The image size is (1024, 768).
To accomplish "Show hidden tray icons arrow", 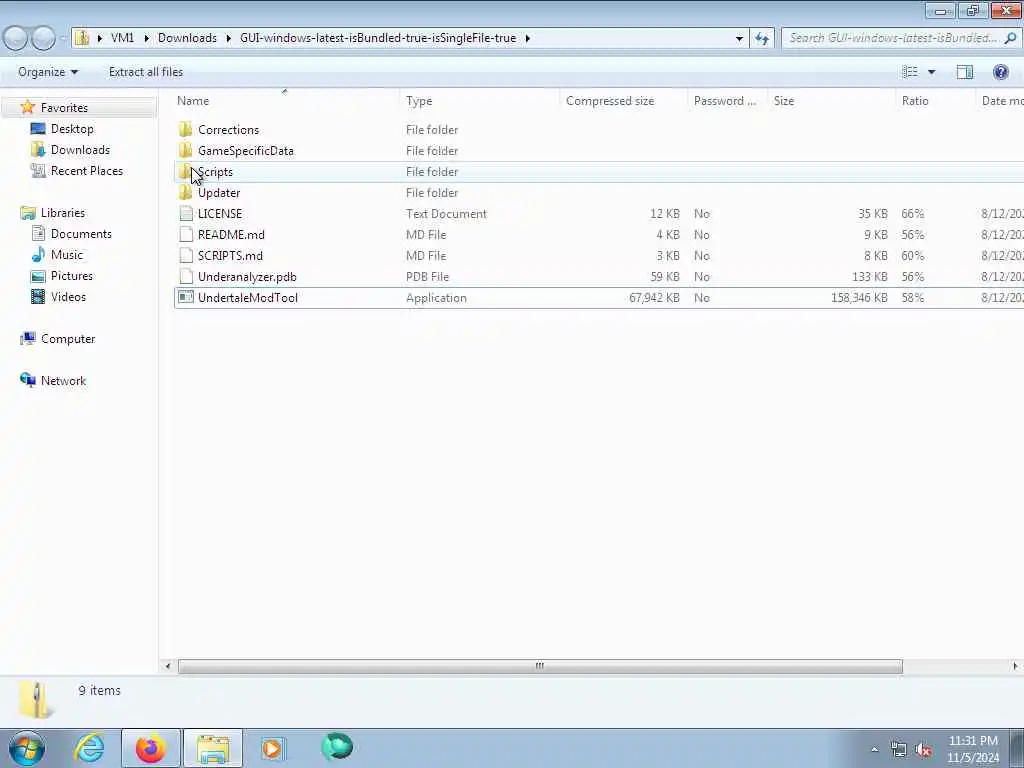I will (874, 749).
